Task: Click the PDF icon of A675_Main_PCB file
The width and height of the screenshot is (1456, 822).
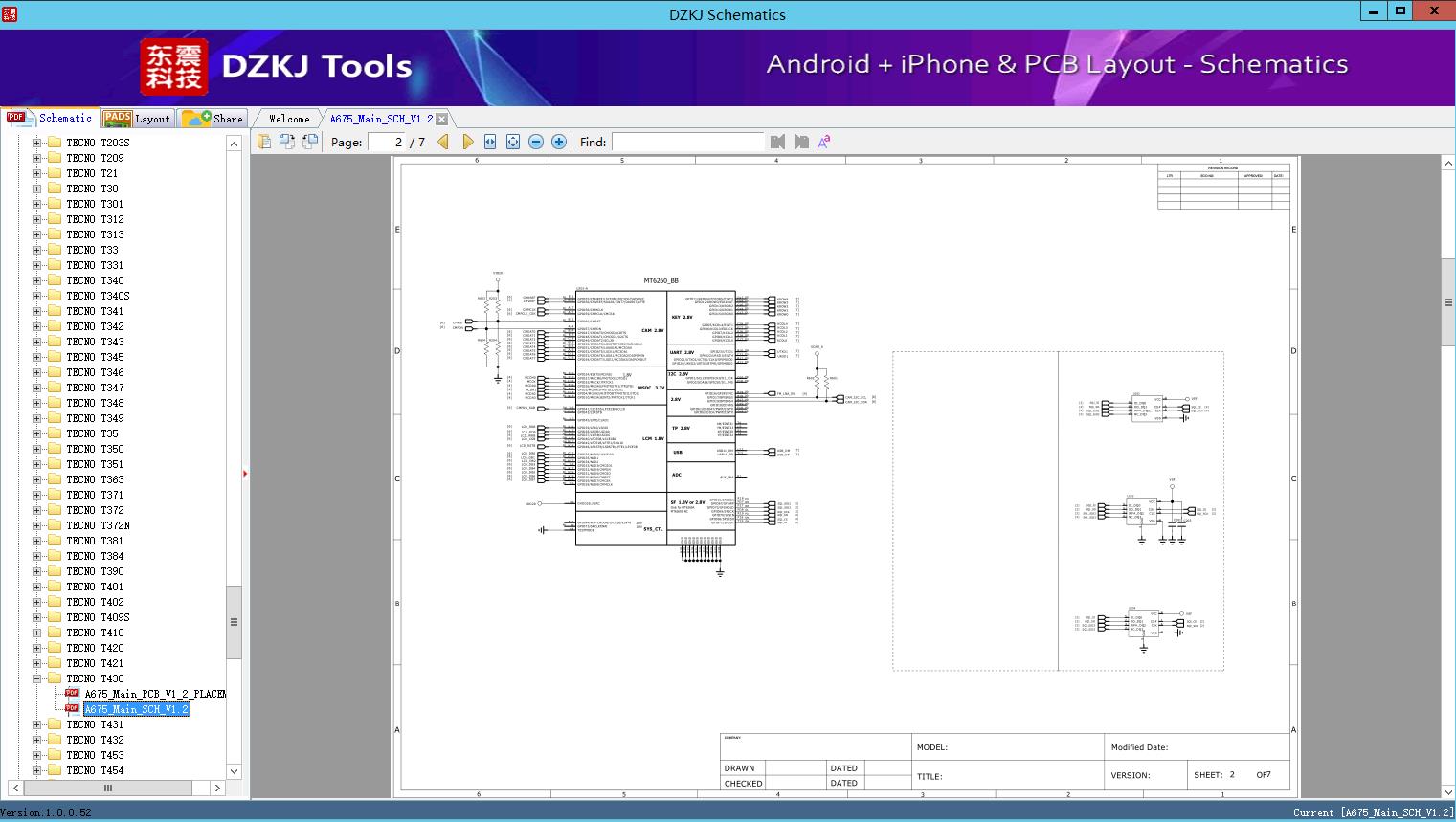Action: click(x=72, y=694)
